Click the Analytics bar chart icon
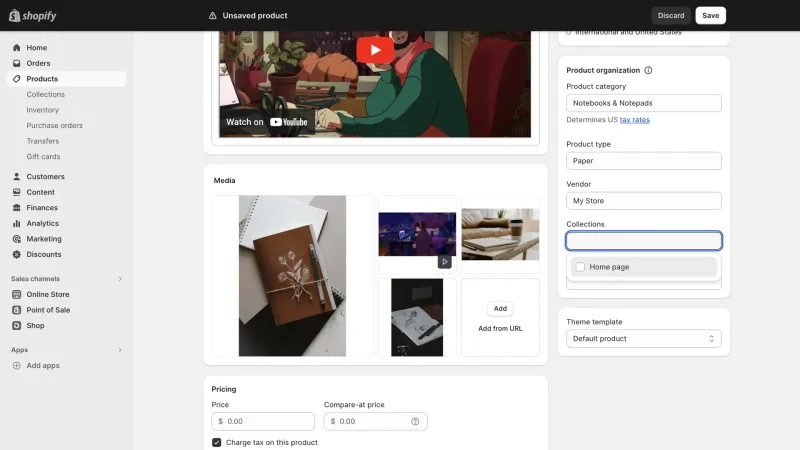 [16, 223]
